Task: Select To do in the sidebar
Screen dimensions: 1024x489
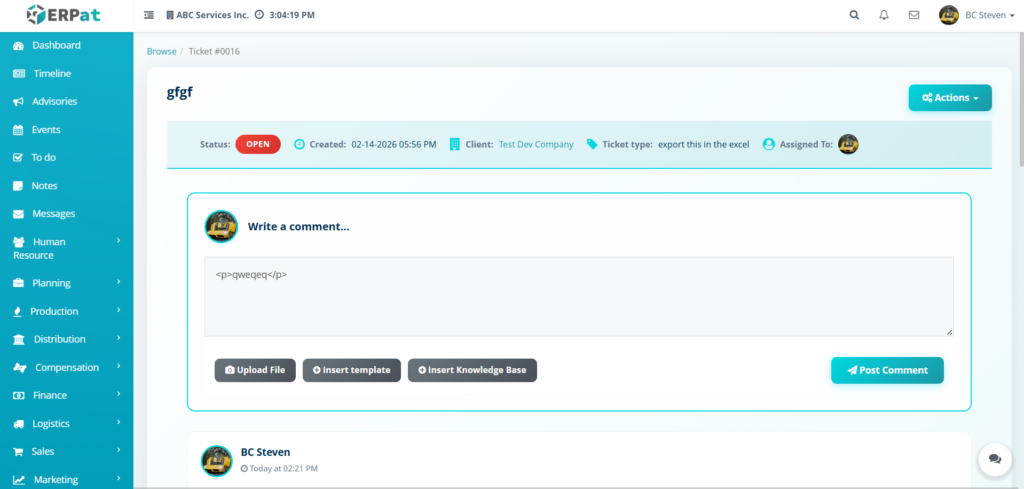Action: point(43,157)
